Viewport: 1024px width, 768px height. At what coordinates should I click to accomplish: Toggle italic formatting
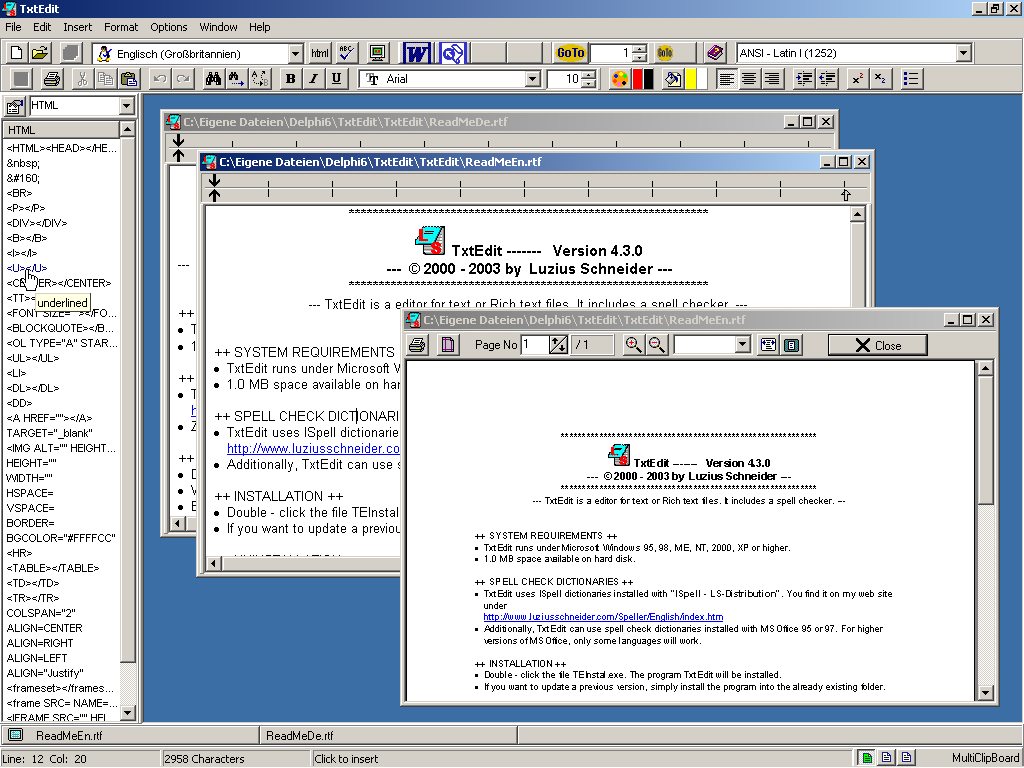click(x=313, y=79)
